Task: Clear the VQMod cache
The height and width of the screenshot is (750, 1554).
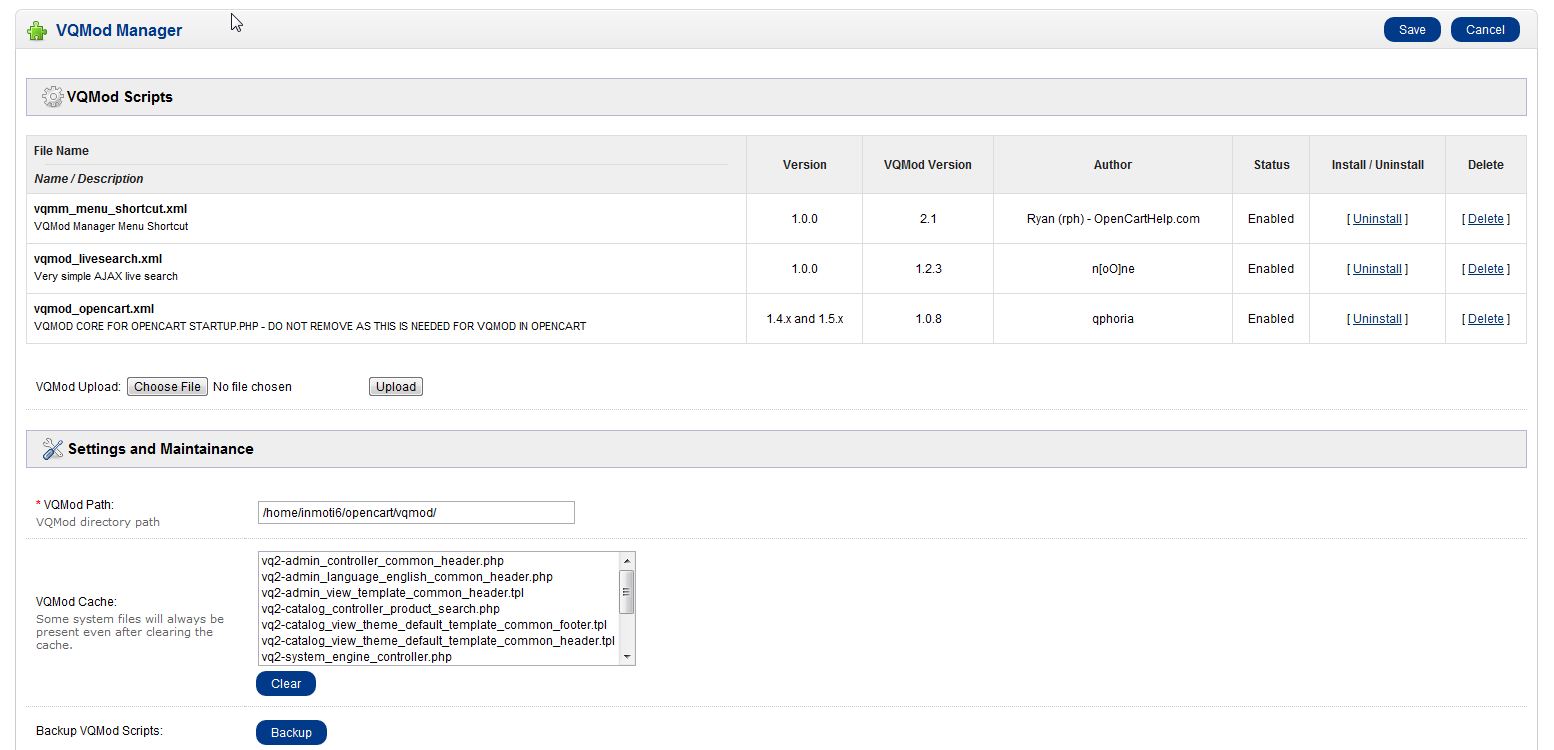Action: tap(285, 684)
